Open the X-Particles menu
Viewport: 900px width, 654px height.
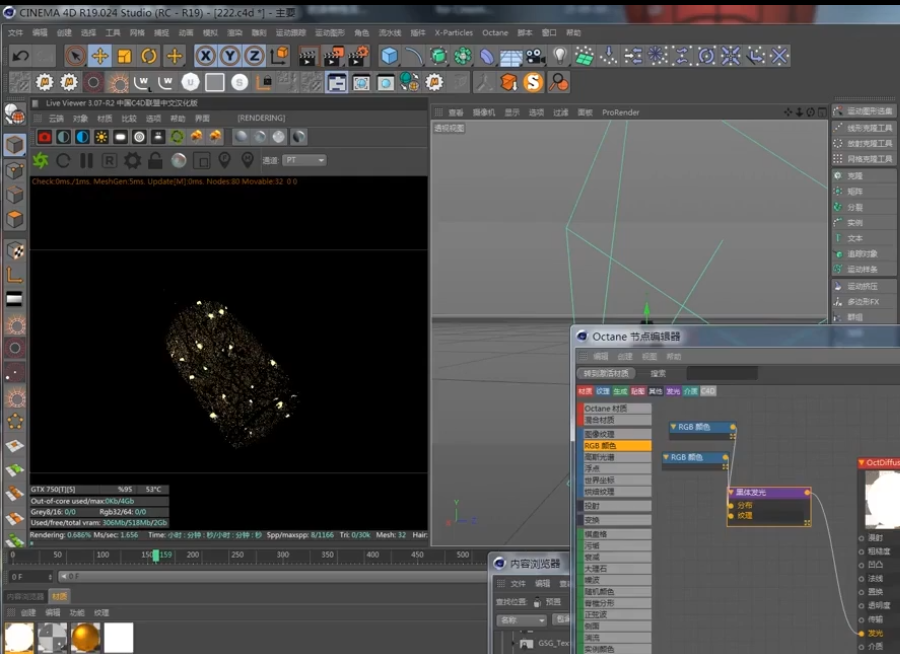pos(453,33)
